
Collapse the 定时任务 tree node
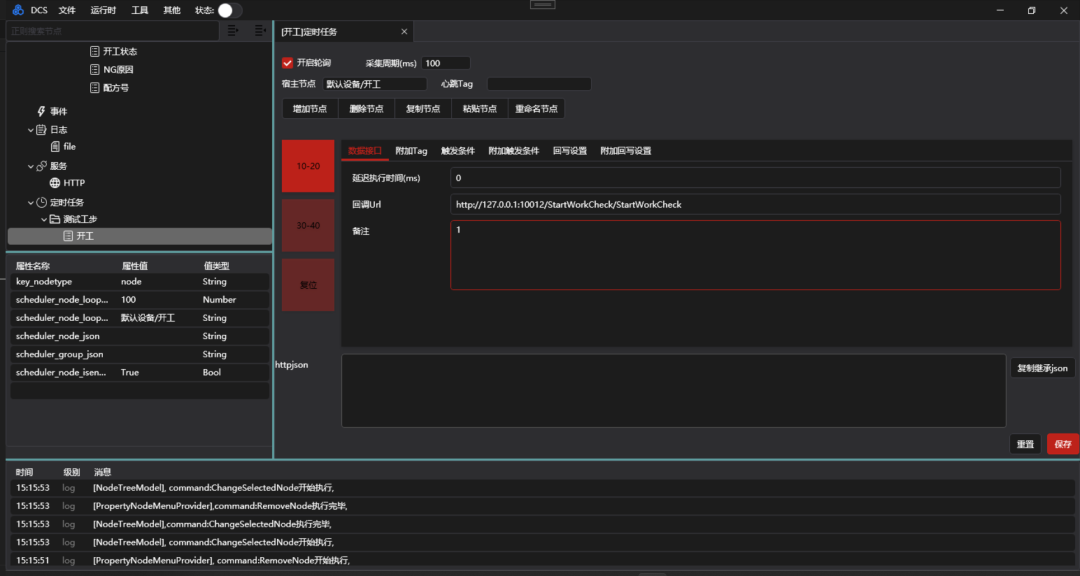tap(30, 203)
